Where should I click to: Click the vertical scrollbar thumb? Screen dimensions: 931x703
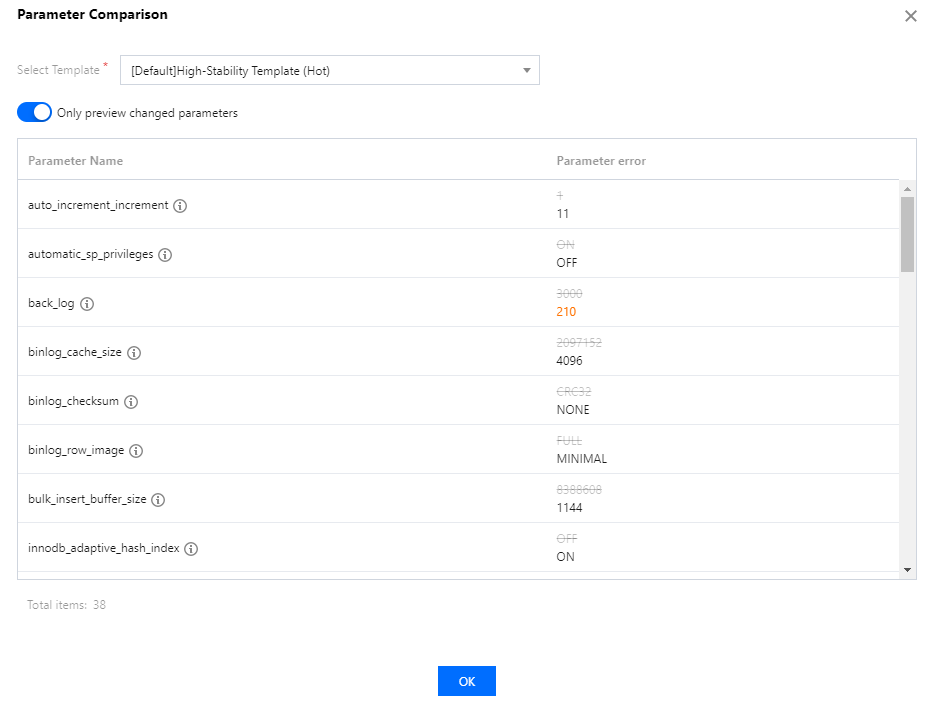click(907, 234)
